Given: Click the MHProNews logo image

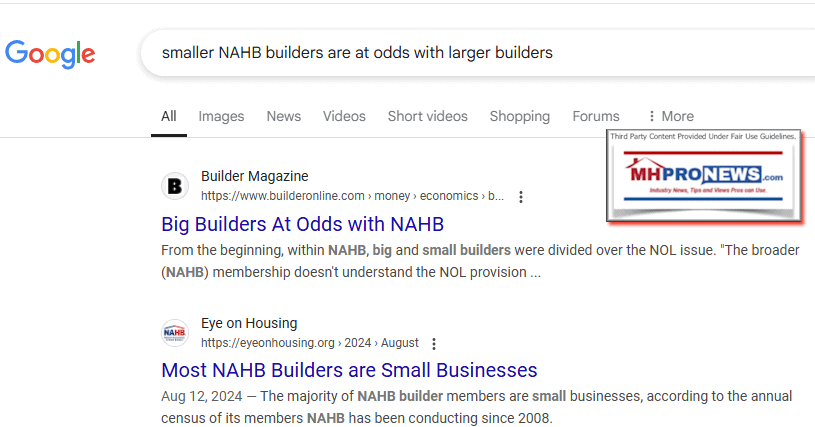Looking at the screenshot, I should pos(705,177).
